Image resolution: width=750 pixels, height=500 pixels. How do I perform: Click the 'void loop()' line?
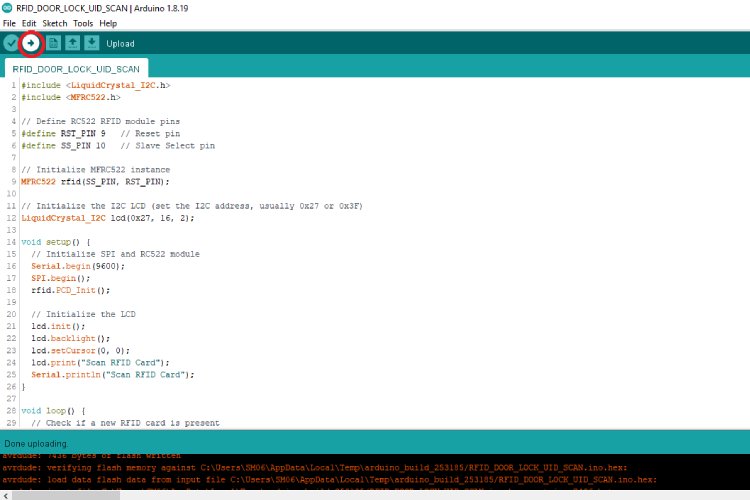(x=53, y=411)
